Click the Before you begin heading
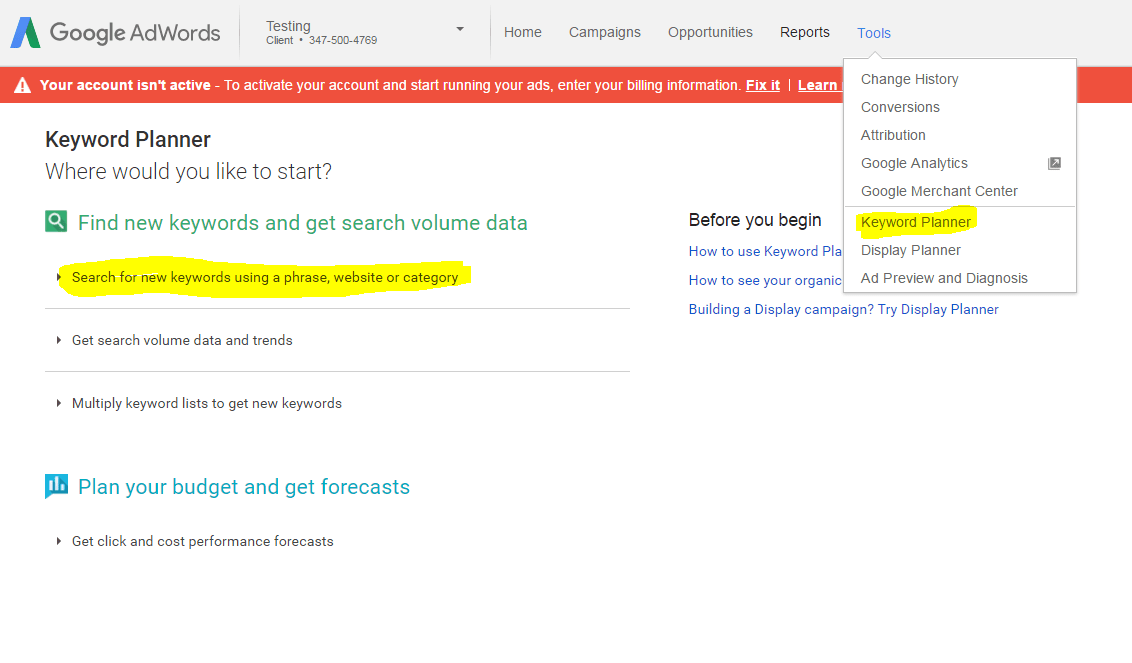 click(755, 220)
